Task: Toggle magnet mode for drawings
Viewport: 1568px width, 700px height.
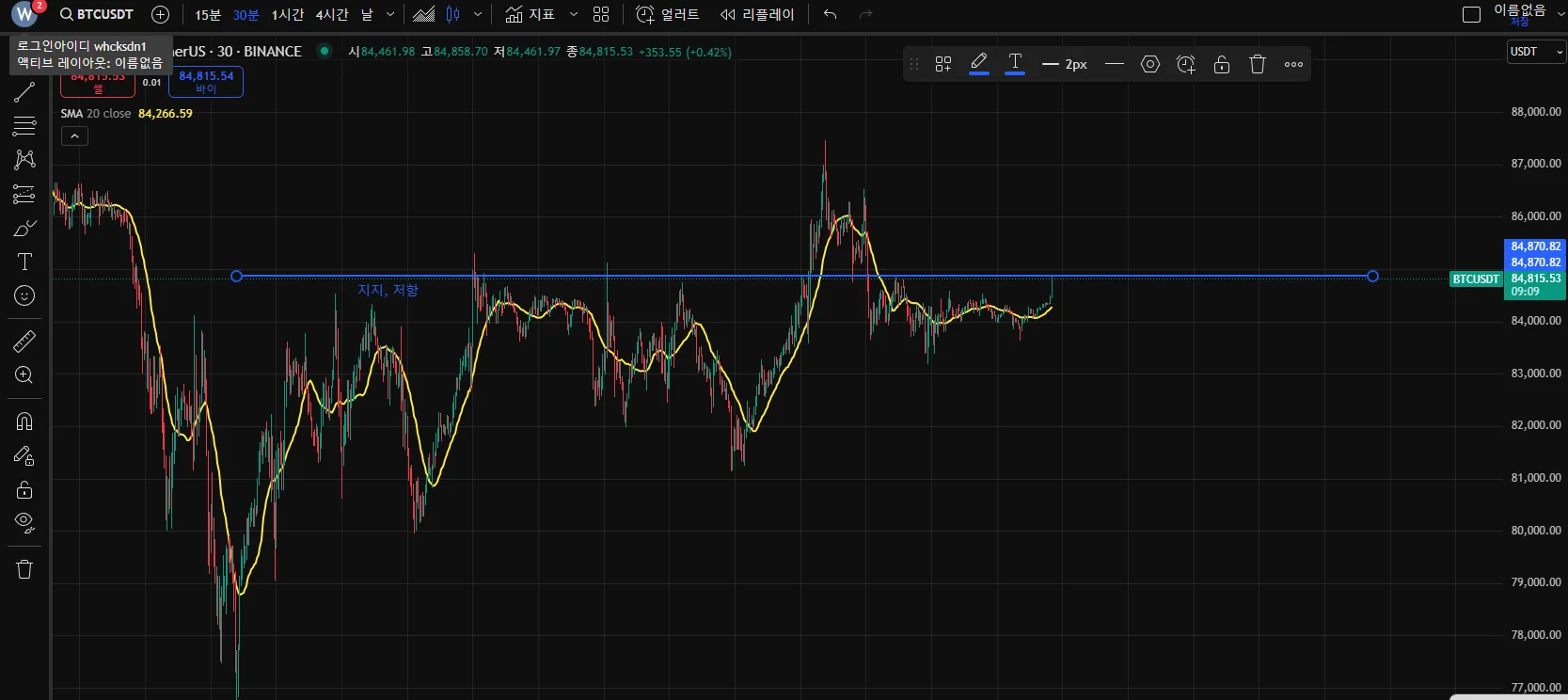Action: click(24, 422)
